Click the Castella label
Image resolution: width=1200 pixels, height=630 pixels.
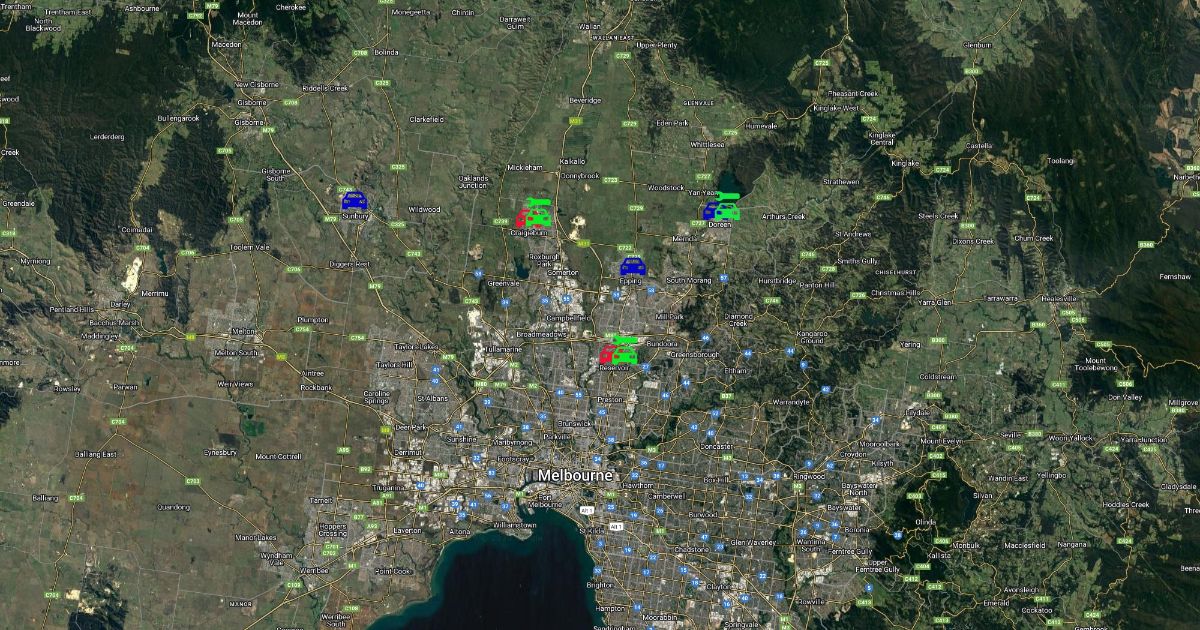979,146
